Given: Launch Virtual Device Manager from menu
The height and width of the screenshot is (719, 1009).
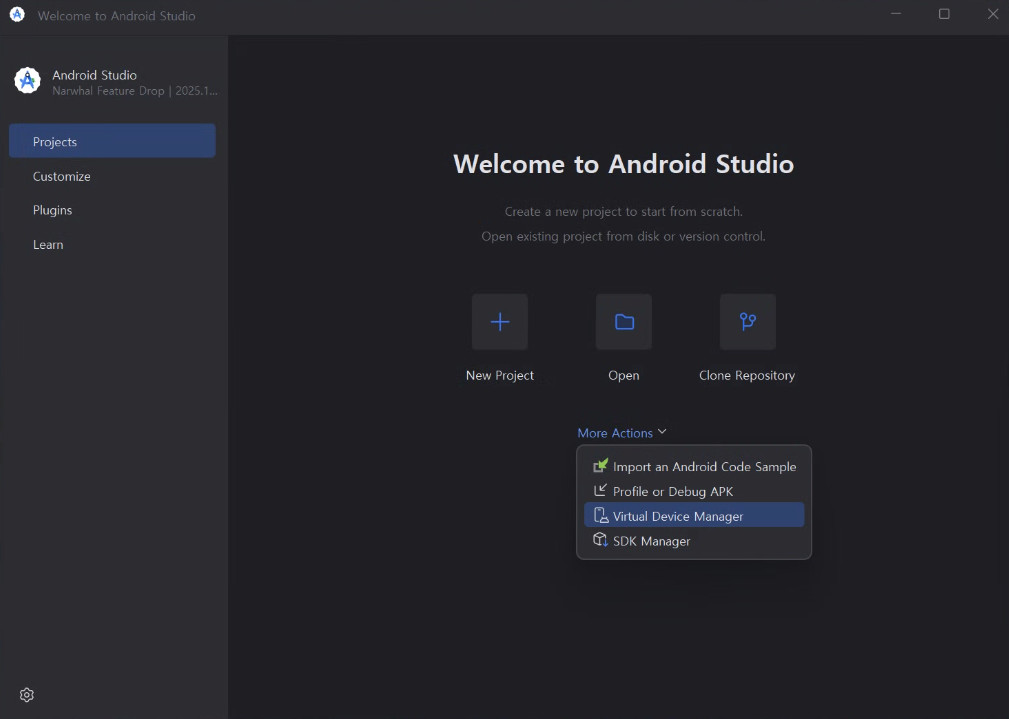Looking at the screenshot, I should (694, 516).
